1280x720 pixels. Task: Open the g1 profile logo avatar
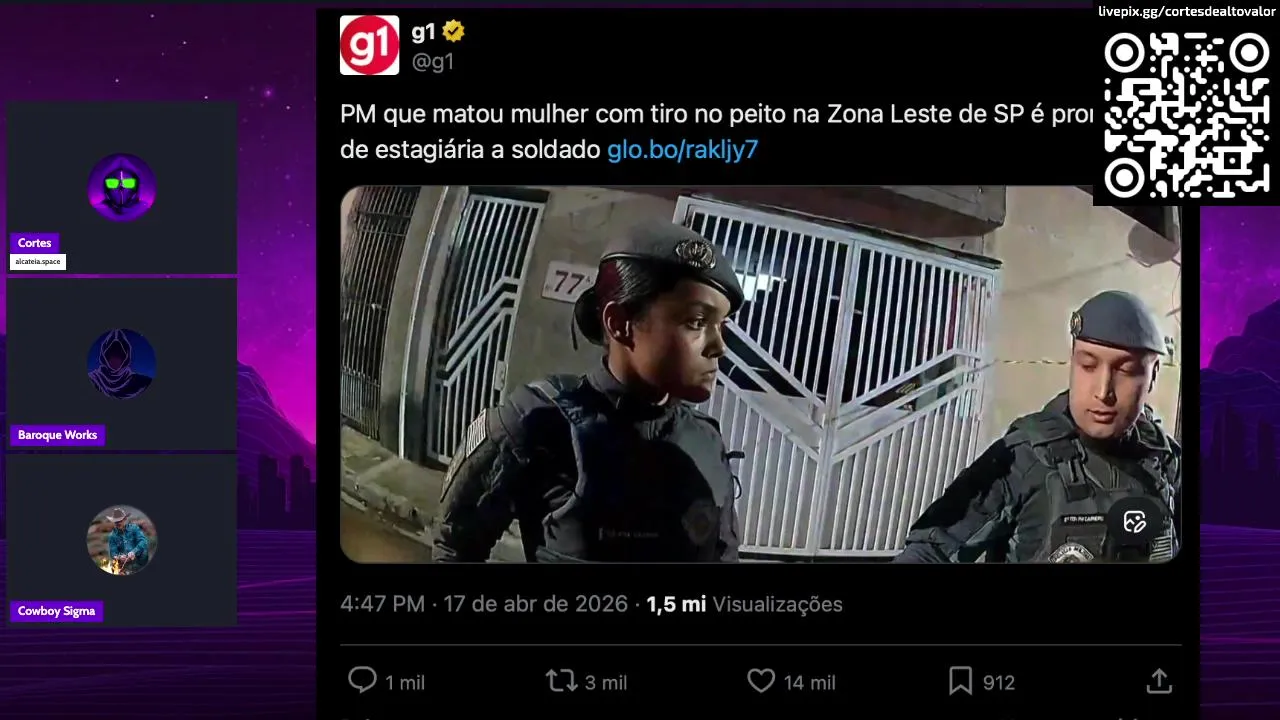[369, 45]
